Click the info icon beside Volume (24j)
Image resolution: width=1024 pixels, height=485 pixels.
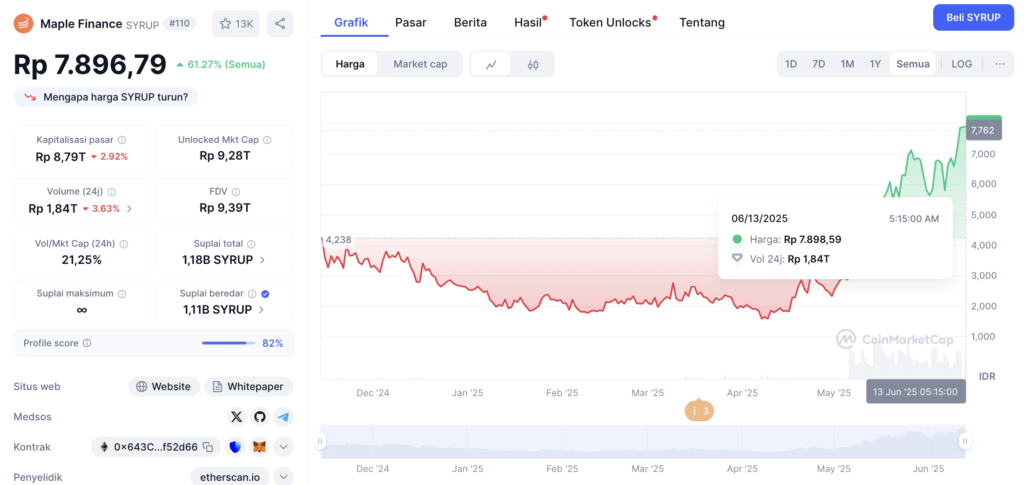coord(112,192)
